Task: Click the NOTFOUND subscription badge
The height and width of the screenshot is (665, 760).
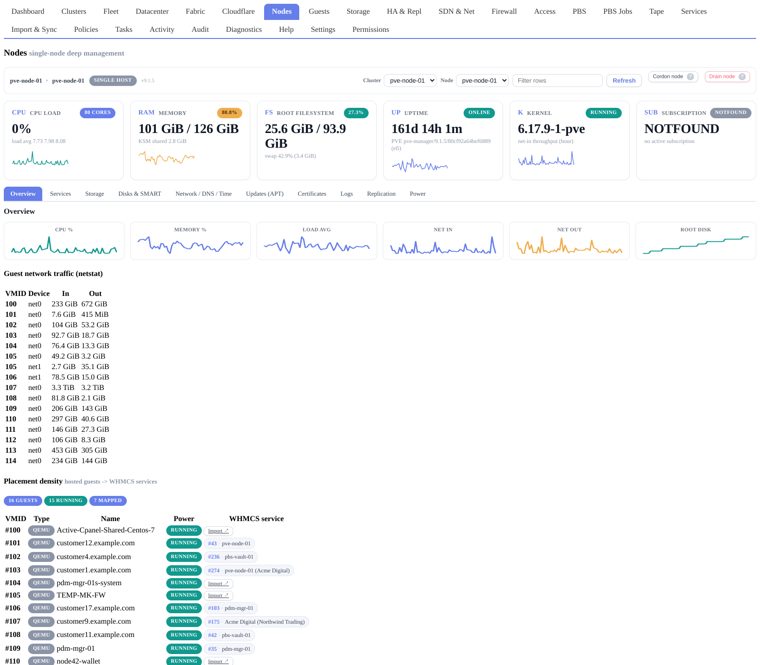Action: (730, 112)
